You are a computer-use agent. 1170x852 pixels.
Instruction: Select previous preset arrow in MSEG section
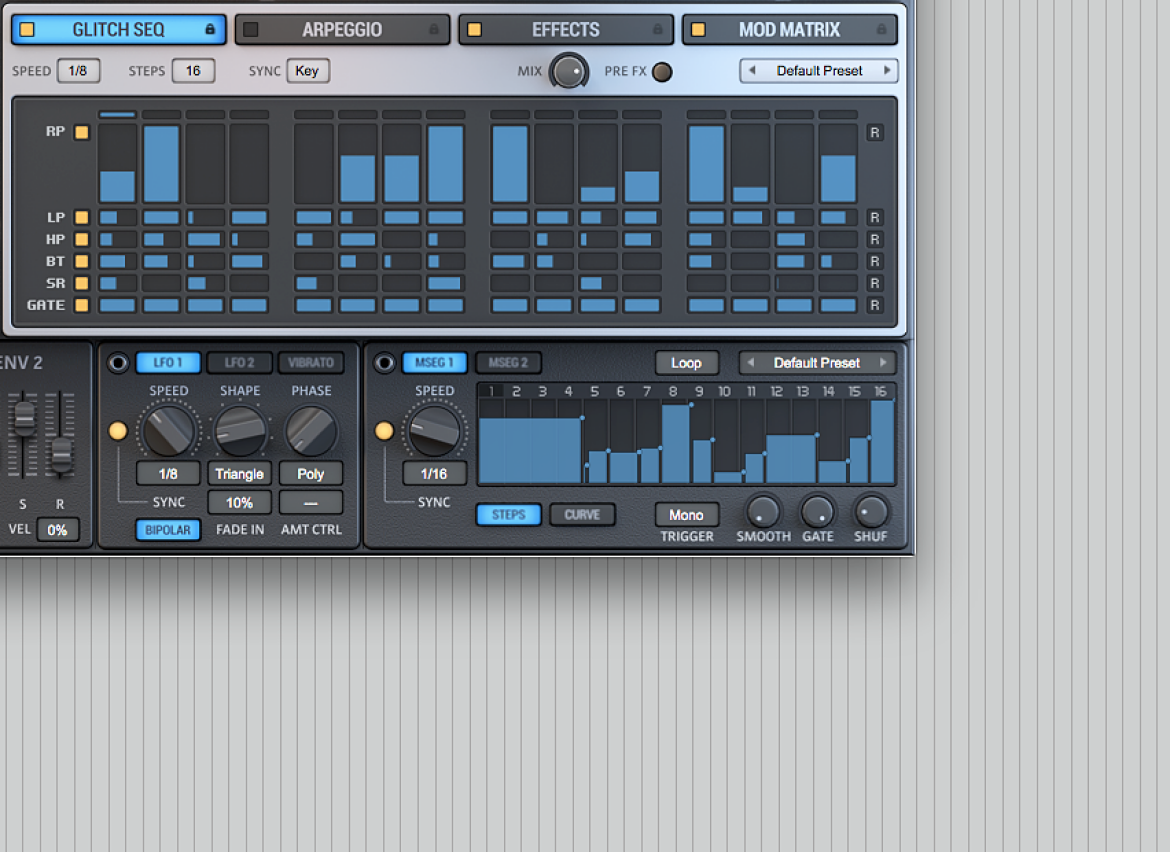click(751, 363)
